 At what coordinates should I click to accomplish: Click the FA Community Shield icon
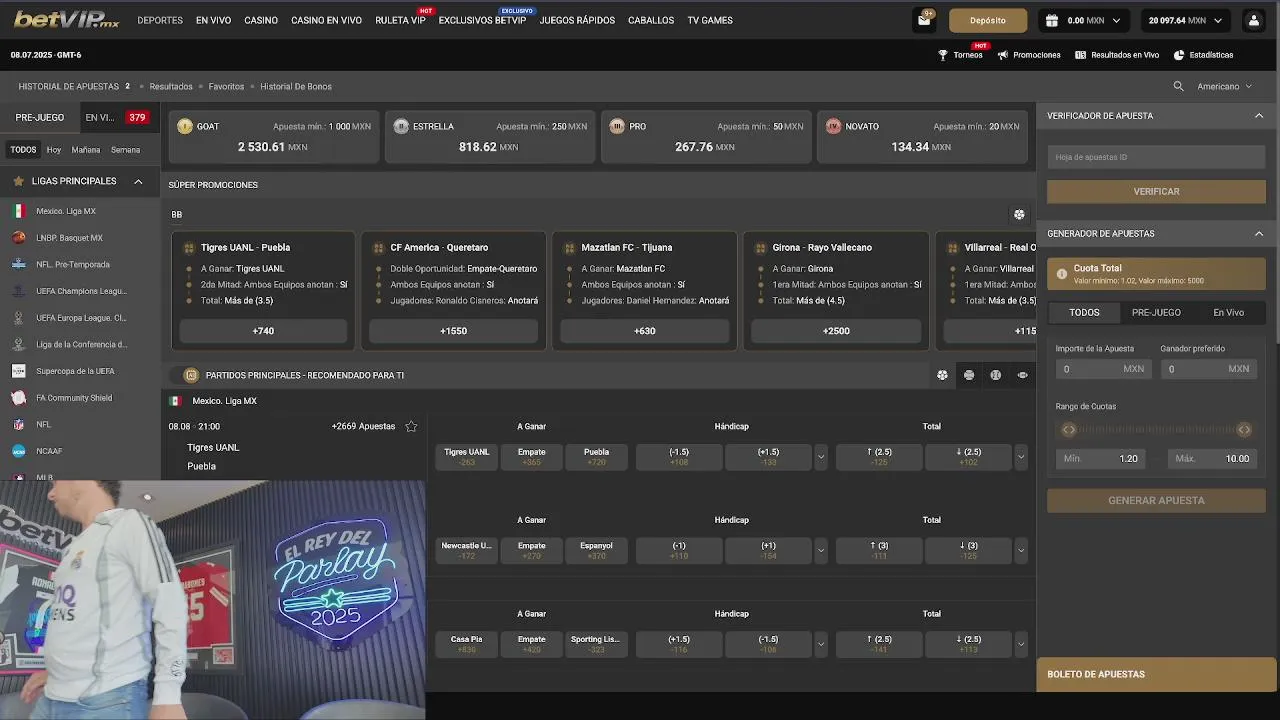click(x=18, y=398)
